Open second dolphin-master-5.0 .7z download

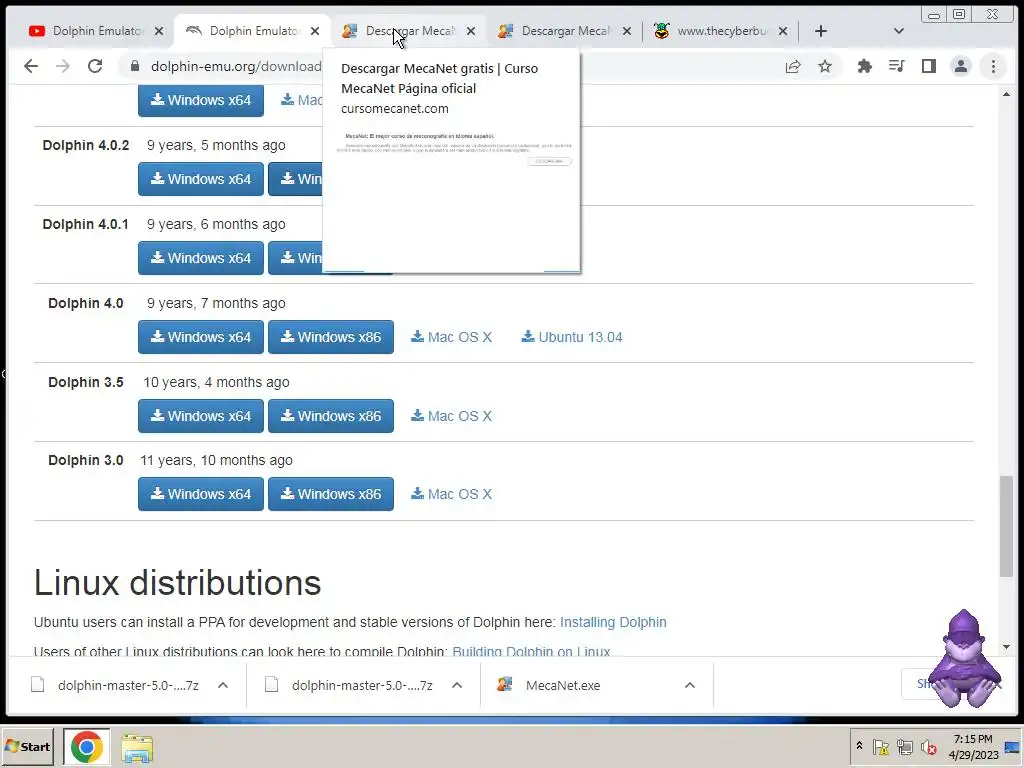(351, 685)
